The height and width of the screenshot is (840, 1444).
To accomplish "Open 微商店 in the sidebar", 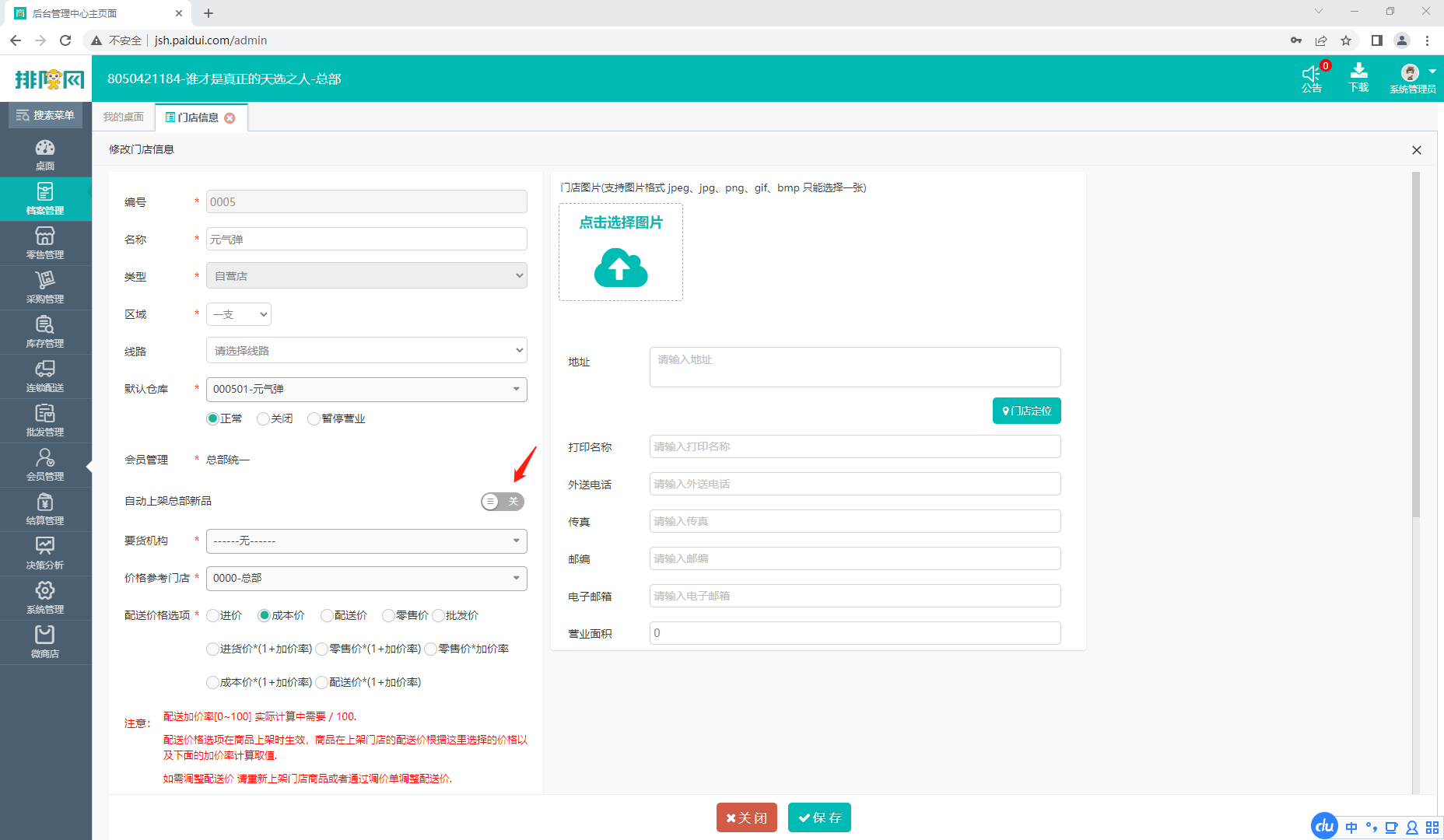I will pos(45,642).
